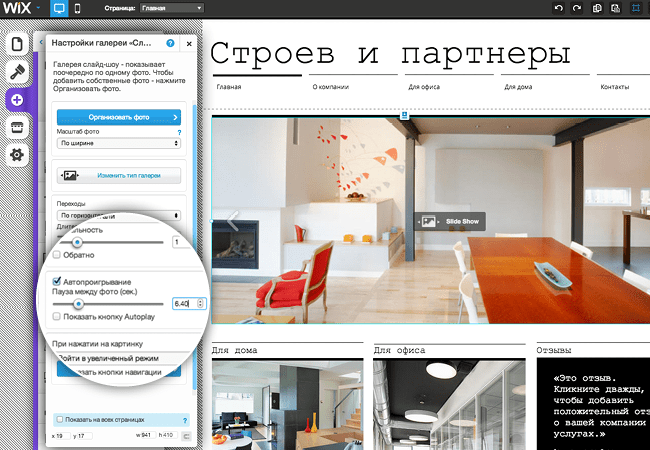Enable the Обратно checkbox
Viewport: 650px width, 450px height.
pyautogui.click(x=57, y=255)
